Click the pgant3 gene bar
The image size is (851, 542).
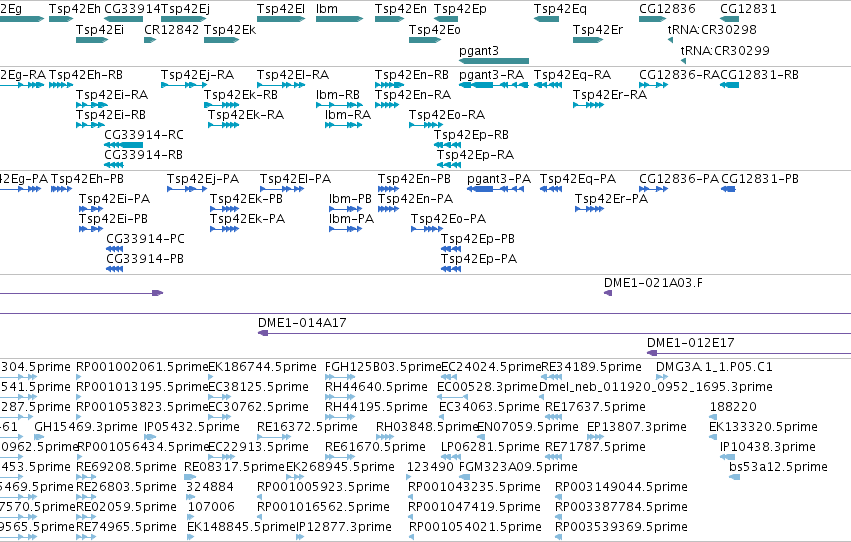click(x=494, y=61)
